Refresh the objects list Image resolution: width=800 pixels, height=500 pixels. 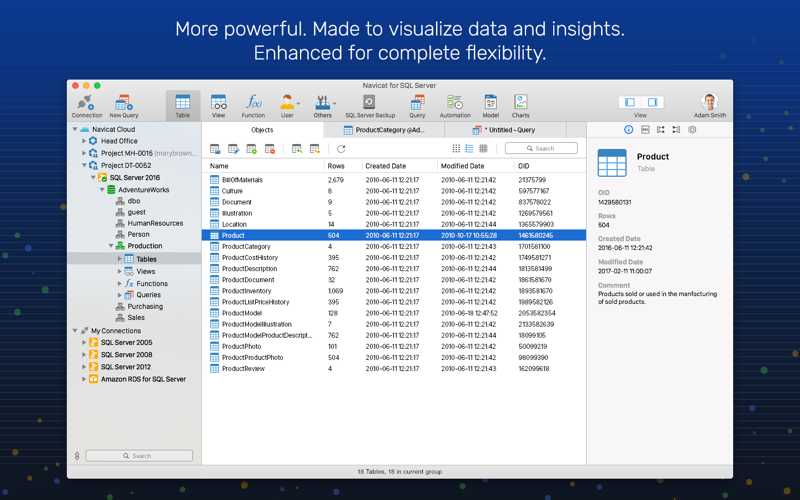341,149
